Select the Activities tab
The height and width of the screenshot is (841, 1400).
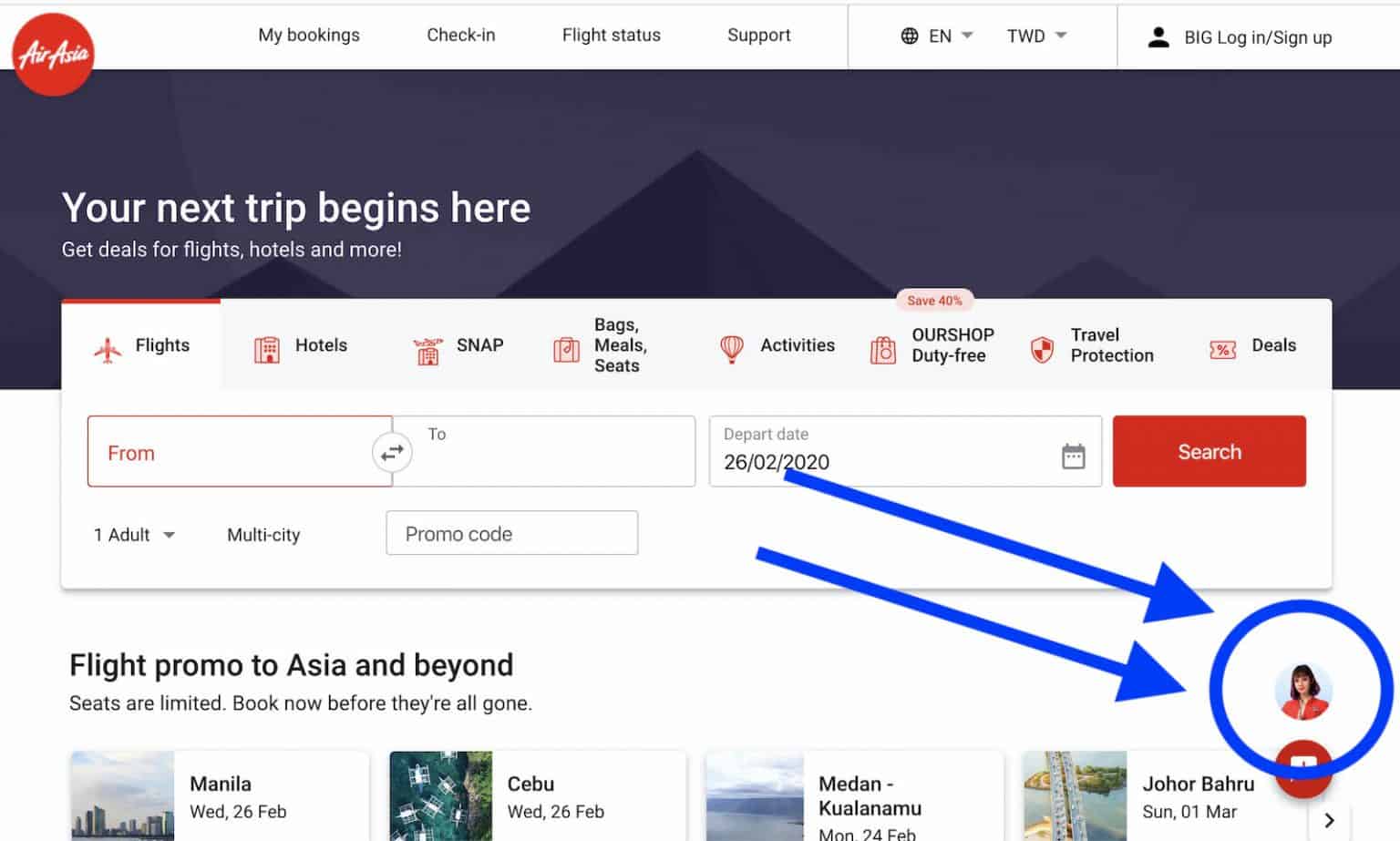tap(777, 346)
